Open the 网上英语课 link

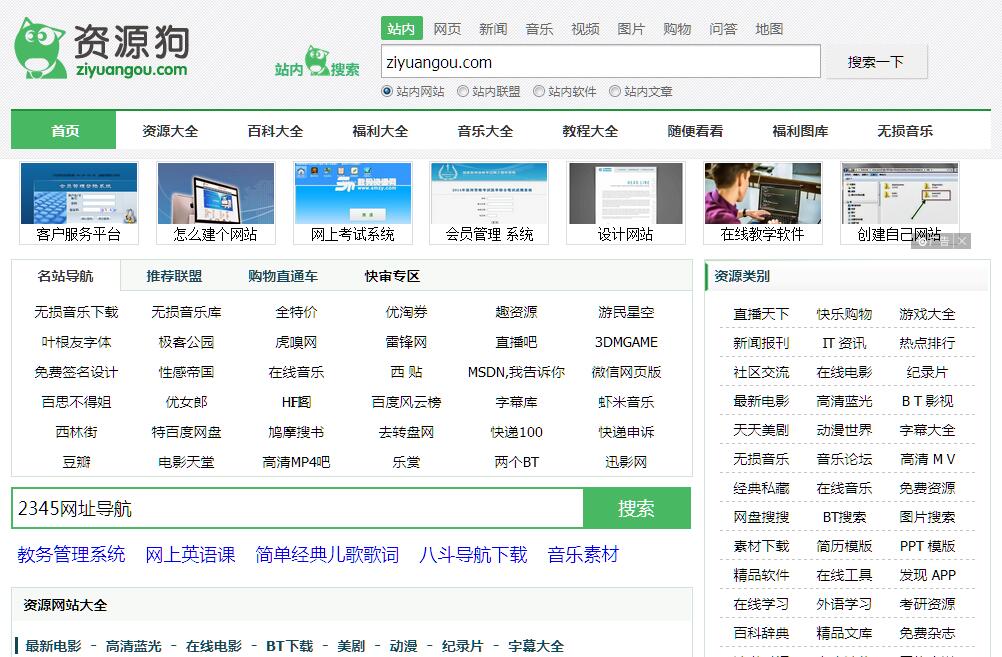[190, 554]
